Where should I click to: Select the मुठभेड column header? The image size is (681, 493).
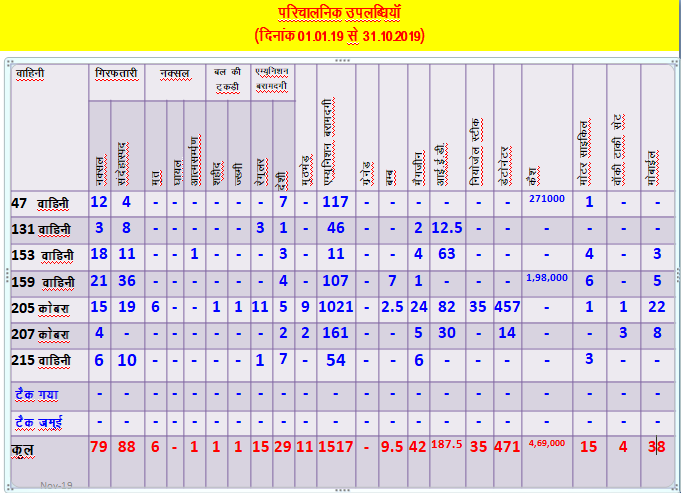306,170
